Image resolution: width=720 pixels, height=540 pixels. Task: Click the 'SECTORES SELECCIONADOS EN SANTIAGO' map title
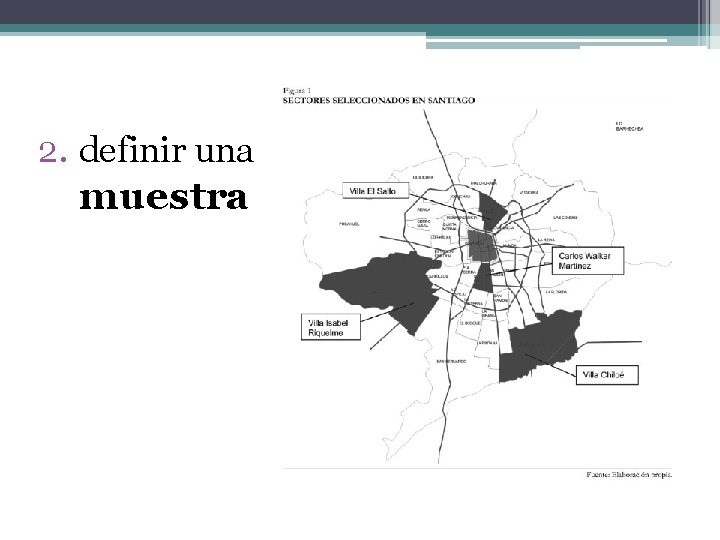pos(379,100)
